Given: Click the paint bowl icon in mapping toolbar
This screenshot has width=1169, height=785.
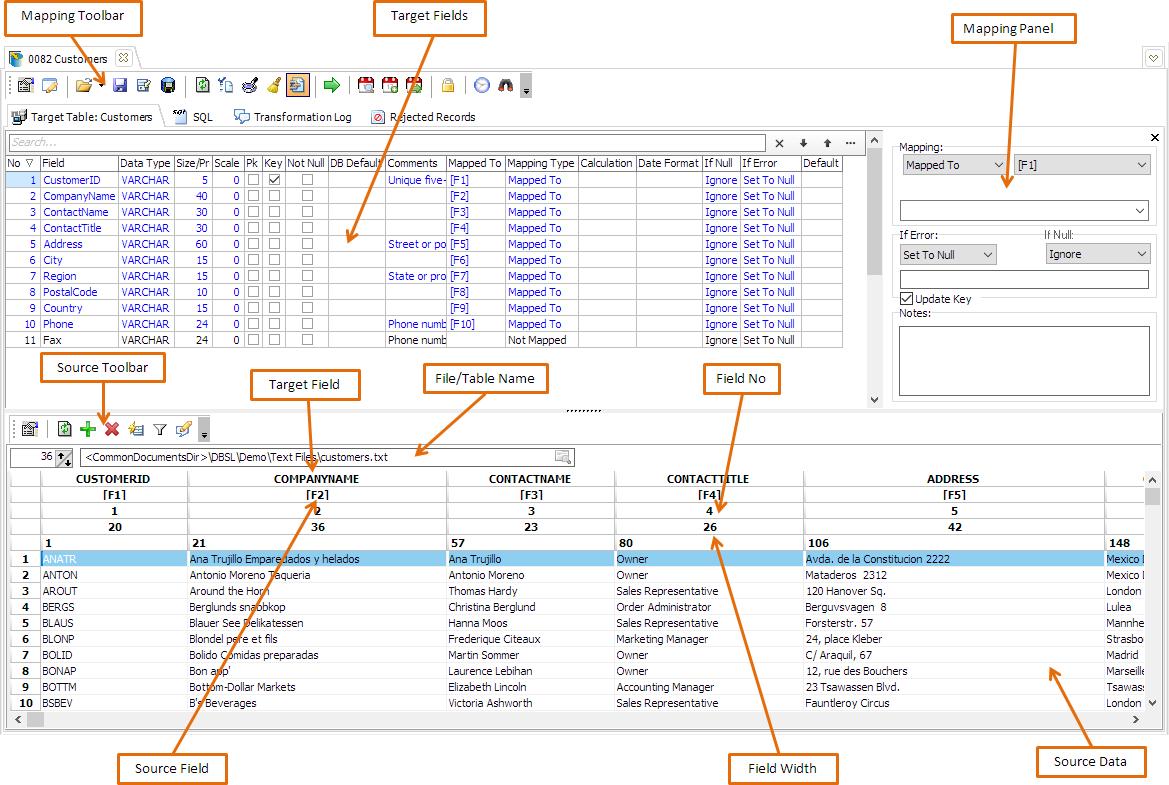Looking at the screenshot, I should pos(250,86).
